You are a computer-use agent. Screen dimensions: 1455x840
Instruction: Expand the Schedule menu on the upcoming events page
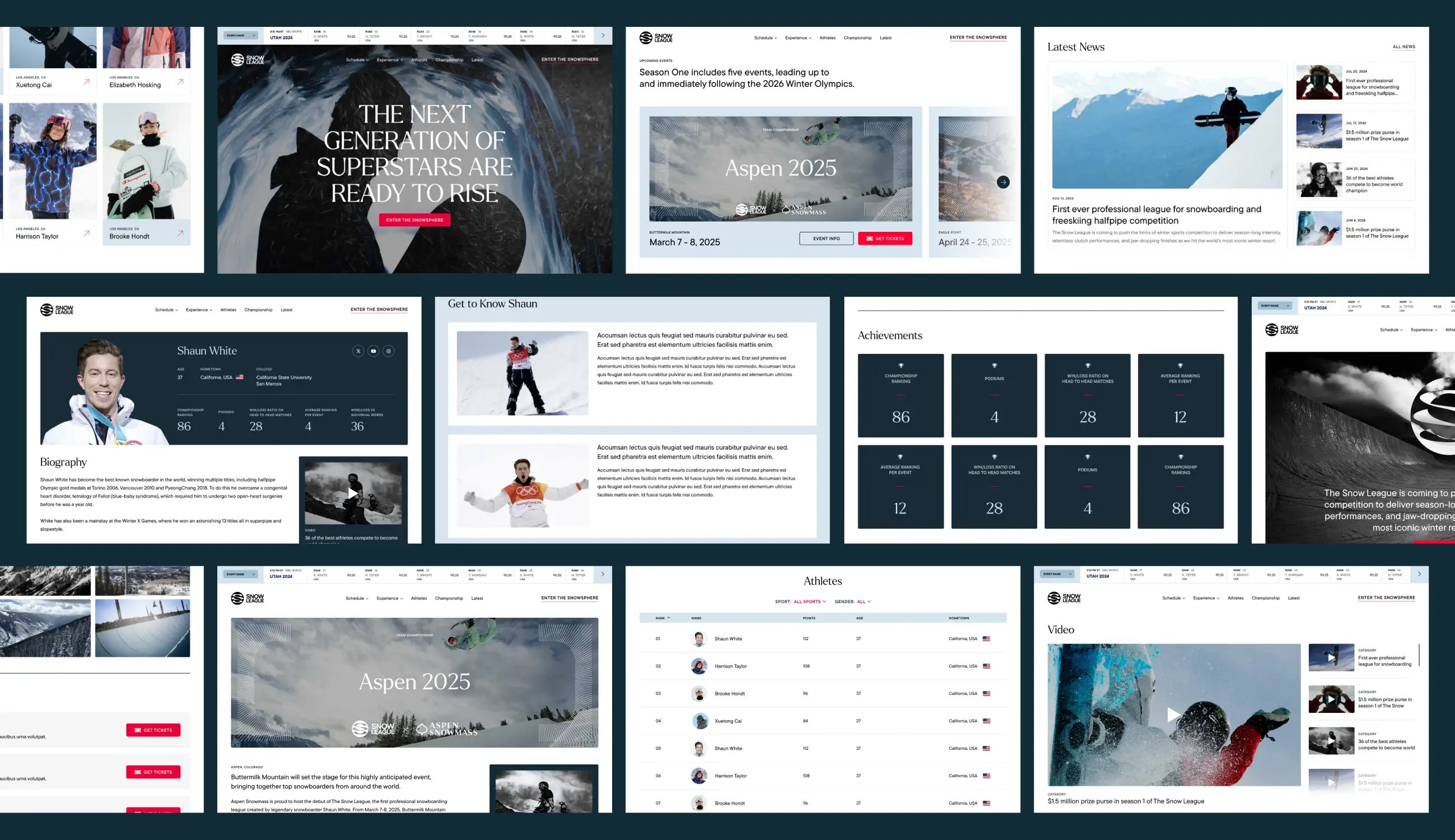pyautogui.click(x=766, y=38)
